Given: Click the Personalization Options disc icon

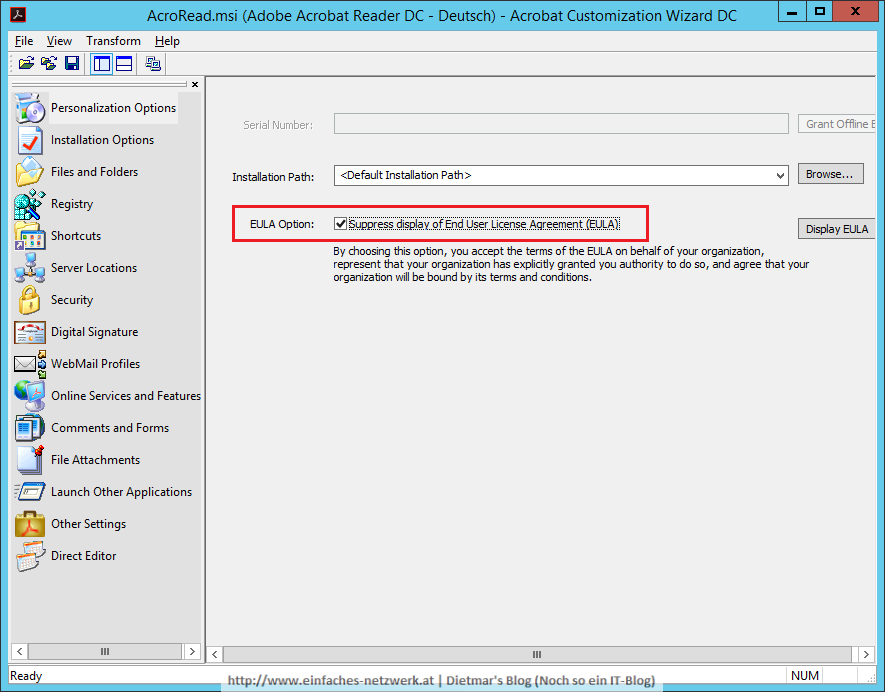Looking at the screenshot, I should coord(30,108).
